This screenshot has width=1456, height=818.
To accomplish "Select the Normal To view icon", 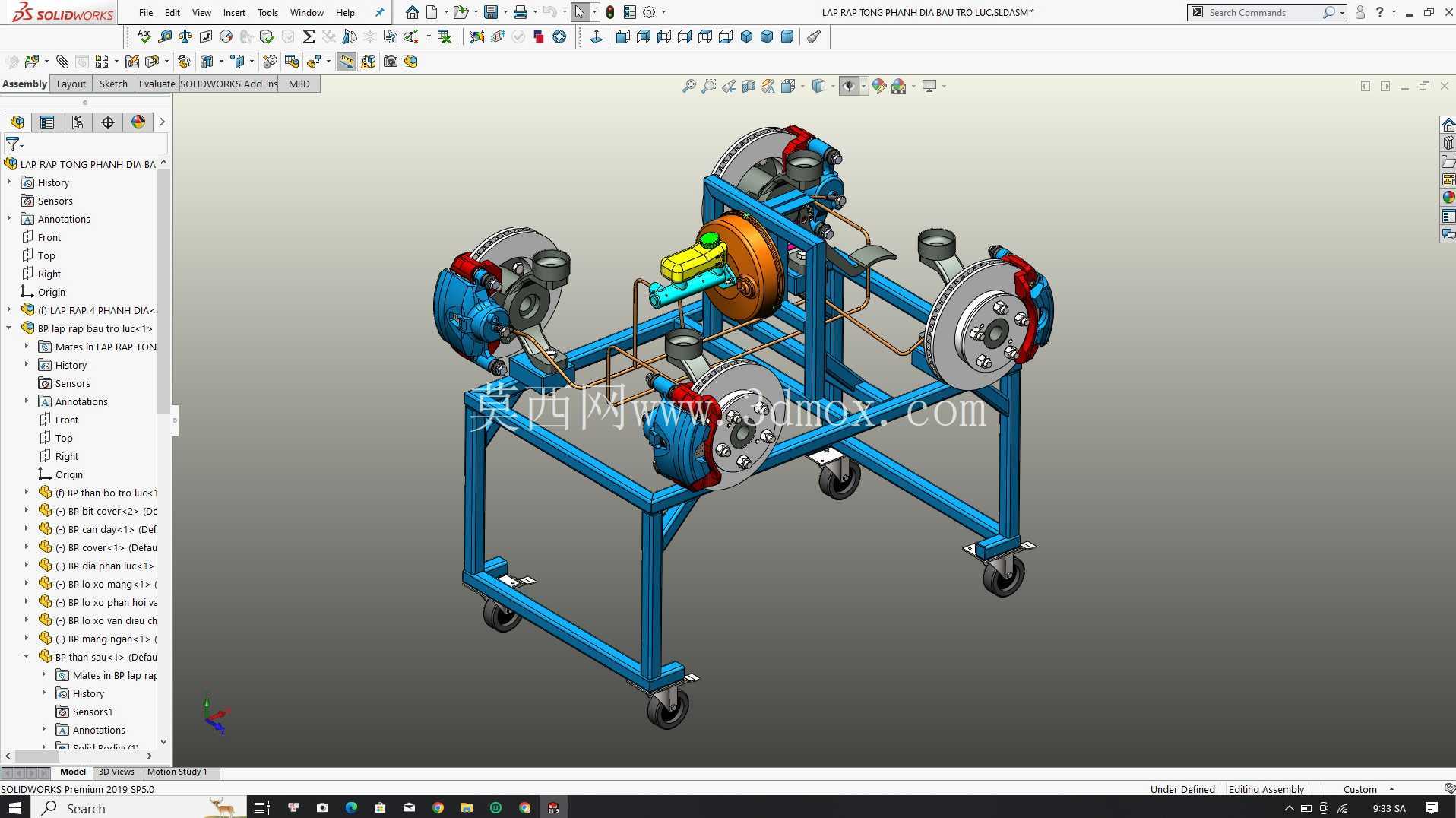I will (597, 36).
